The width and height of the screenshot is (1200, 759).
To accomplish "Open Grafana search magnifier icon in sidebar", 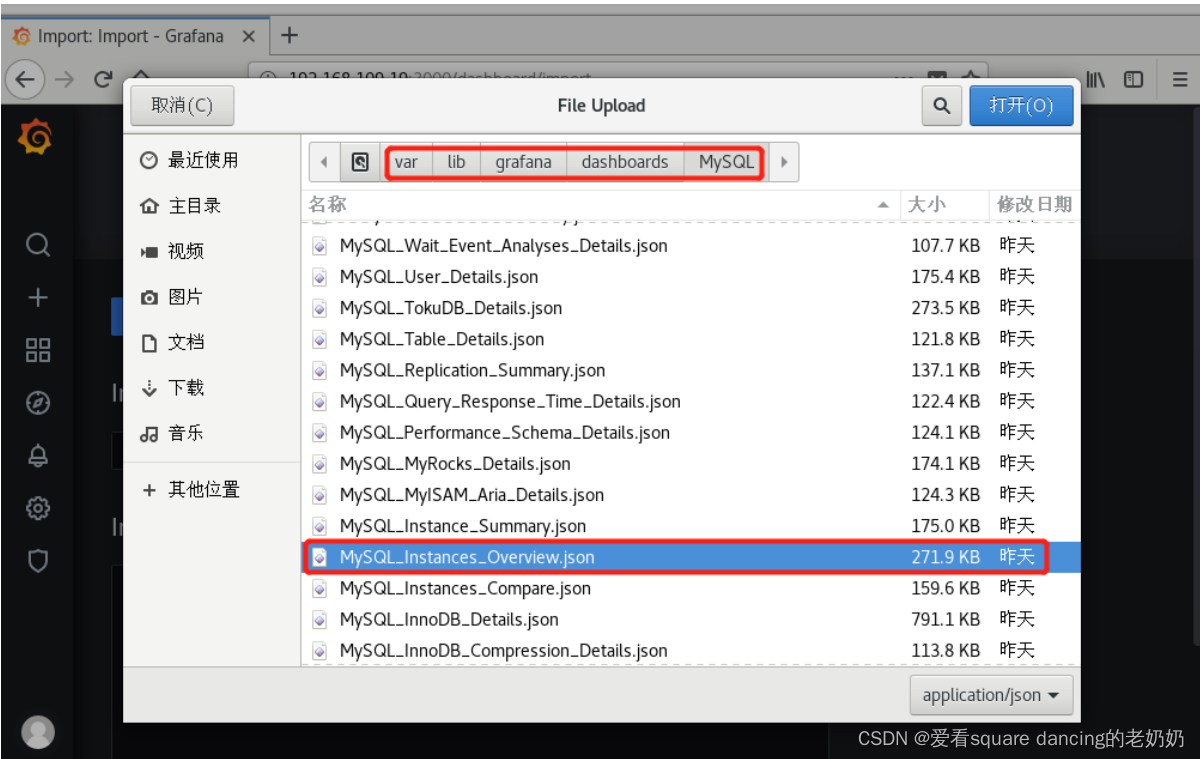I will pyautogui.click(x=38, y=245).
